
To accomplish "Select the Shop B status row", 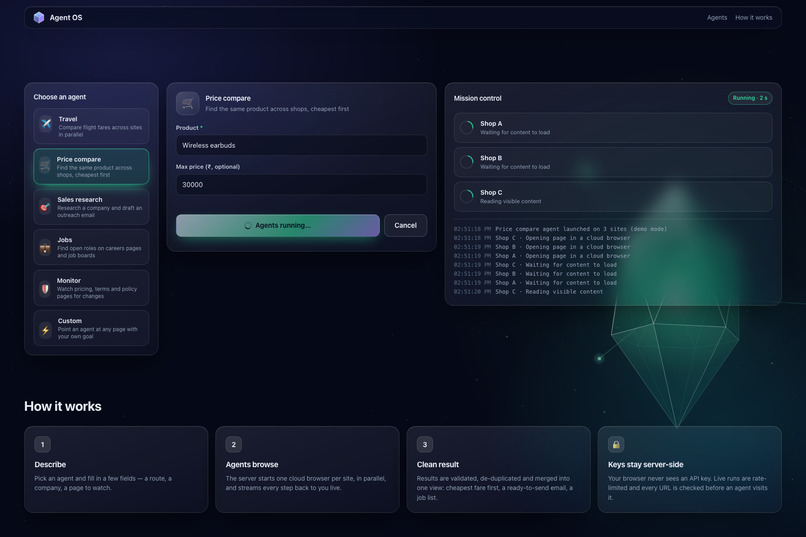I will [x=613, y=162].
